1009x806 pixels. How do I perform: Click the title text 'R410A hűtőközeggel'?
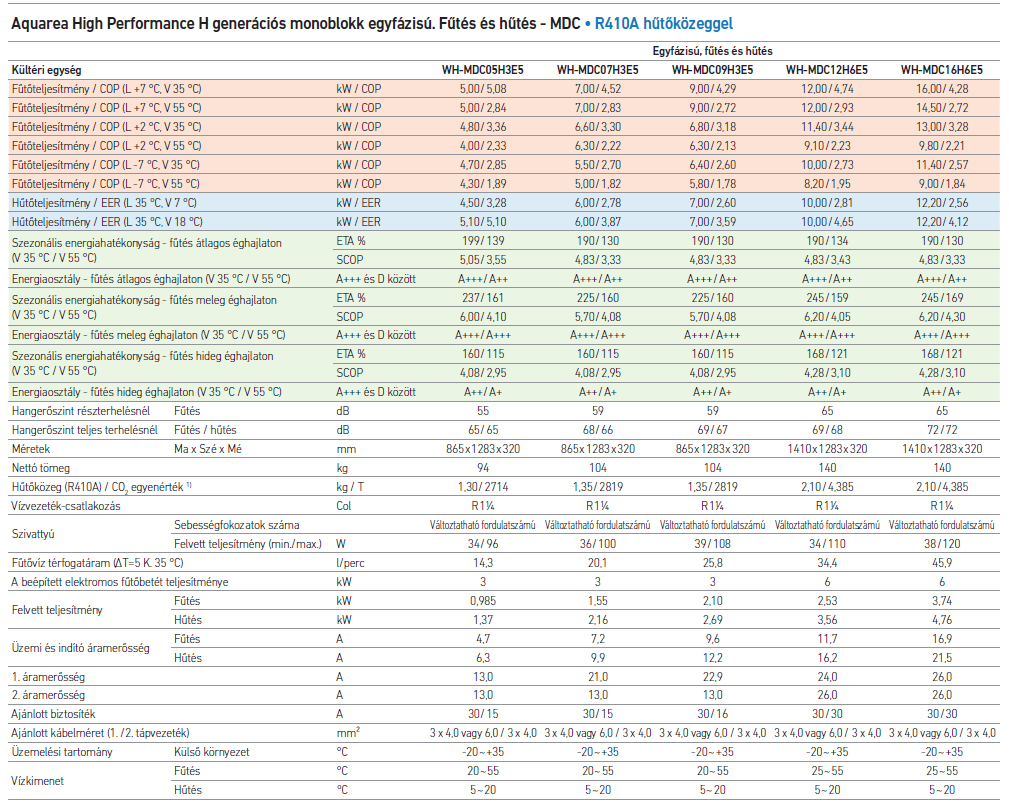[x=663, y=24]
